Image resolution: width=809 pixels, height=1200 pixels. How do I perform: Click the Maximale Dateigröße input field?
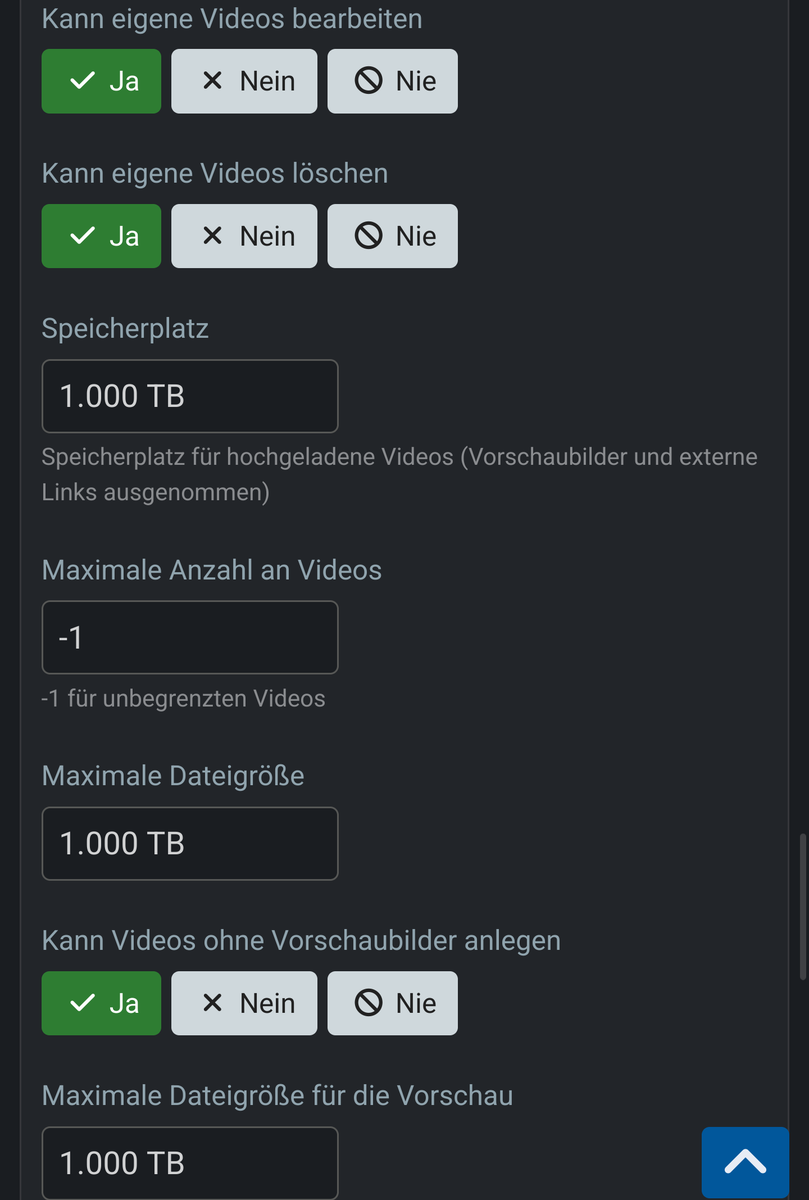190,843
